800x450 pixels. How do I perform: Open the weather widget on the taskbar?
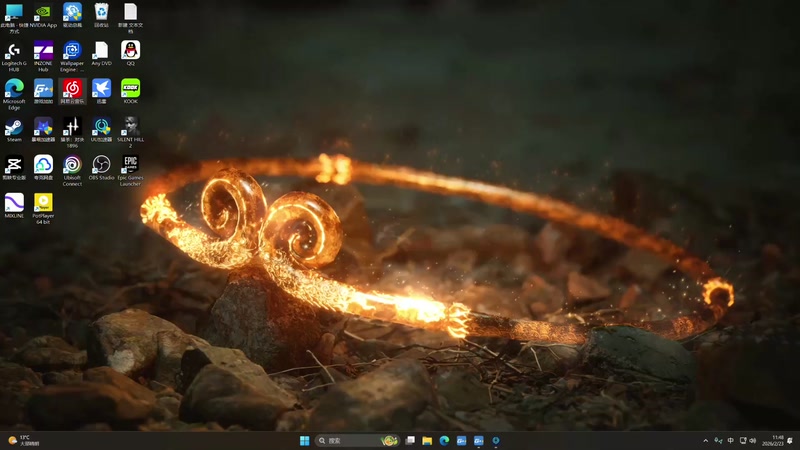[x=23, y=441]
